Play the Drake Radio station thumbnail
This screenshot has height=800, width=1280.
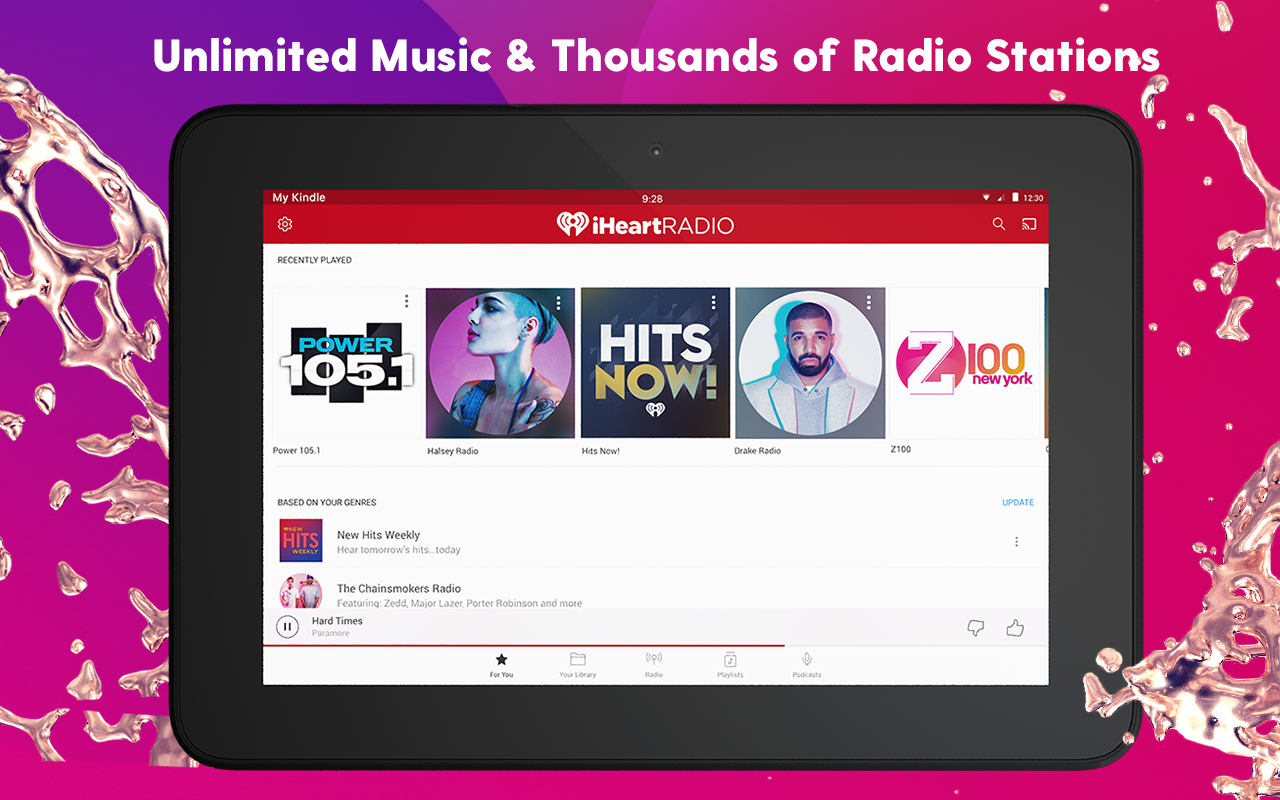[x=810, y=363]
